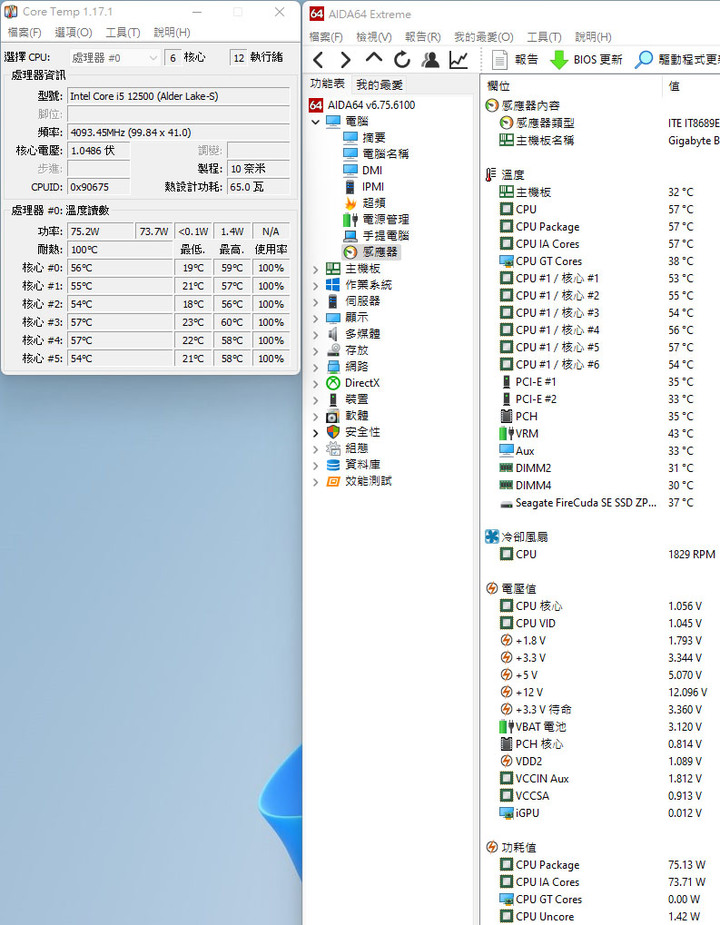Select the Seagate FireCuda SE SSD row
This screenshot has height=925, width=720.
(x=601, y=503)
